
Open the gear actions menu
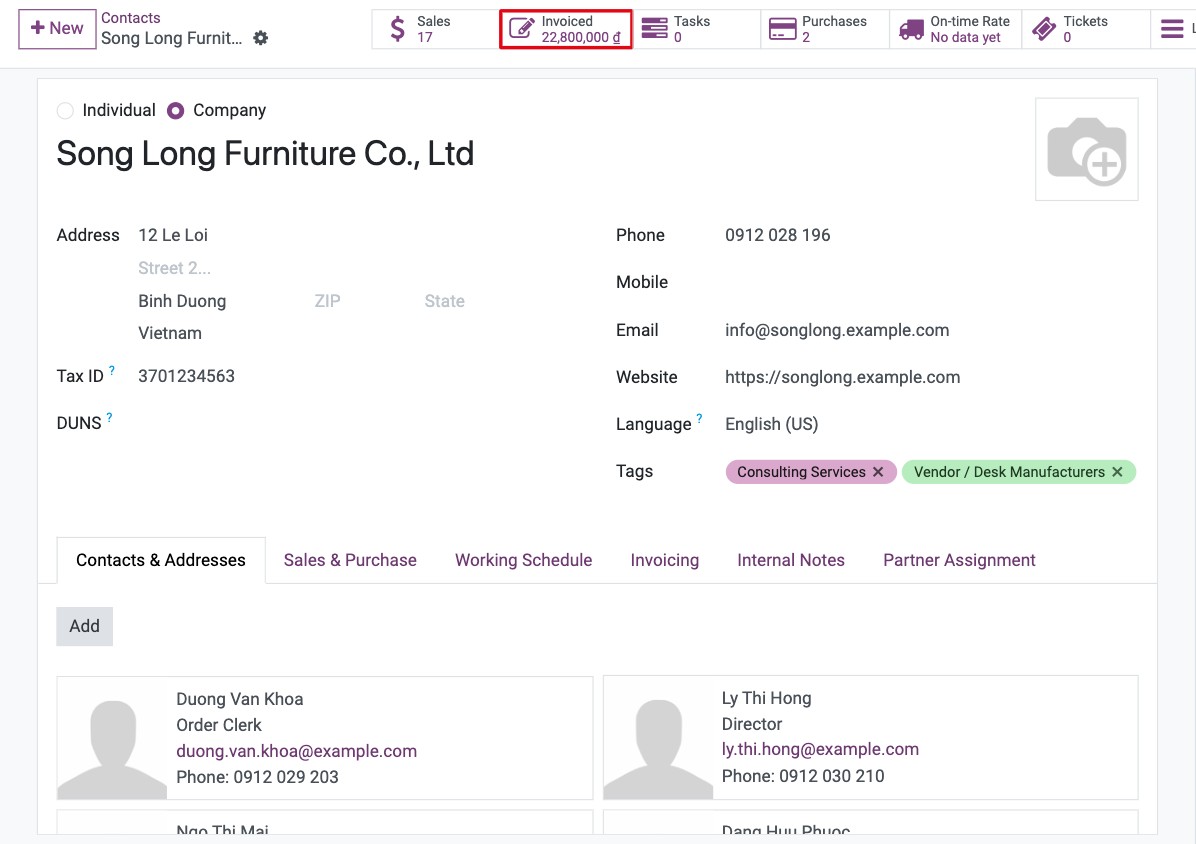click(x=261, y=38)
